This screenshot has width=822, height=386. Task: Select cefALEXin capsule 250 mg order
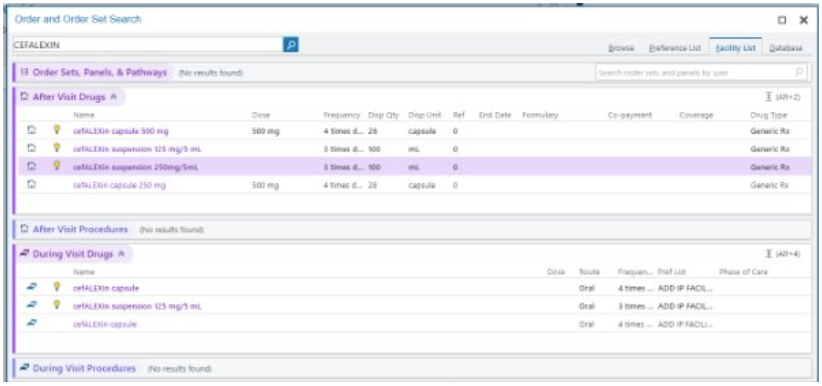120,185
